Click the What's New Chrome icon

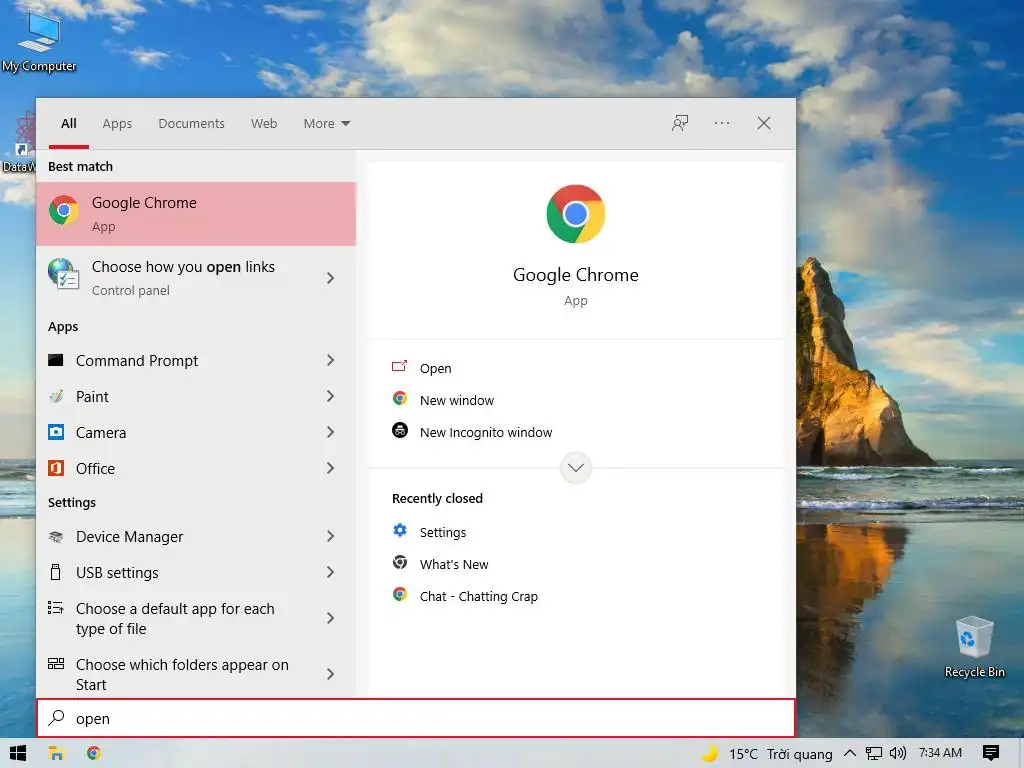[x=400, y=563]
